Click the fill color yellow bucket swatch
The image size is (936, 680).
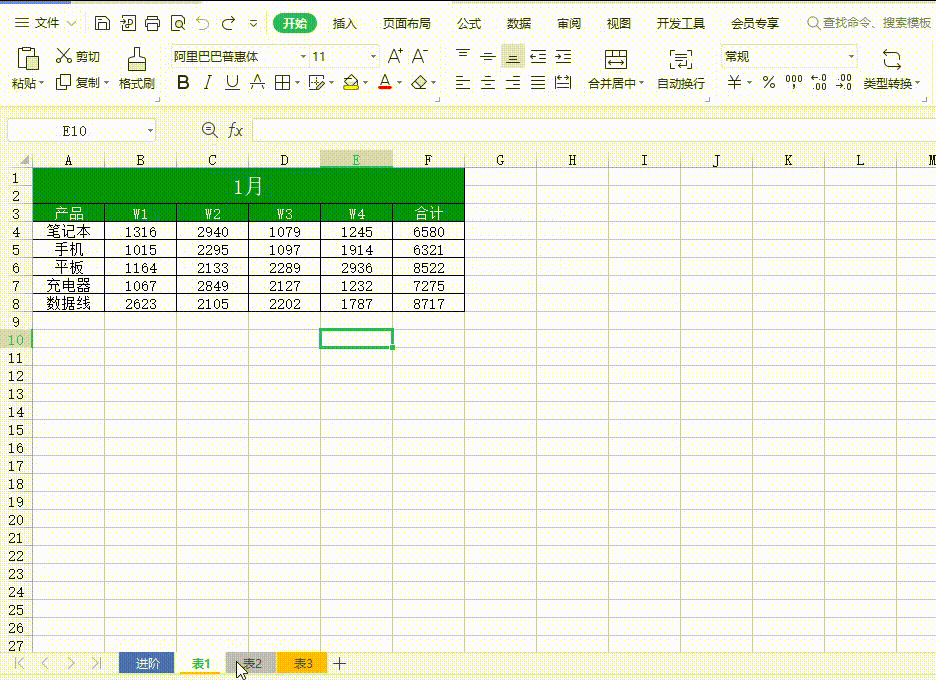[x=351, y=82]
